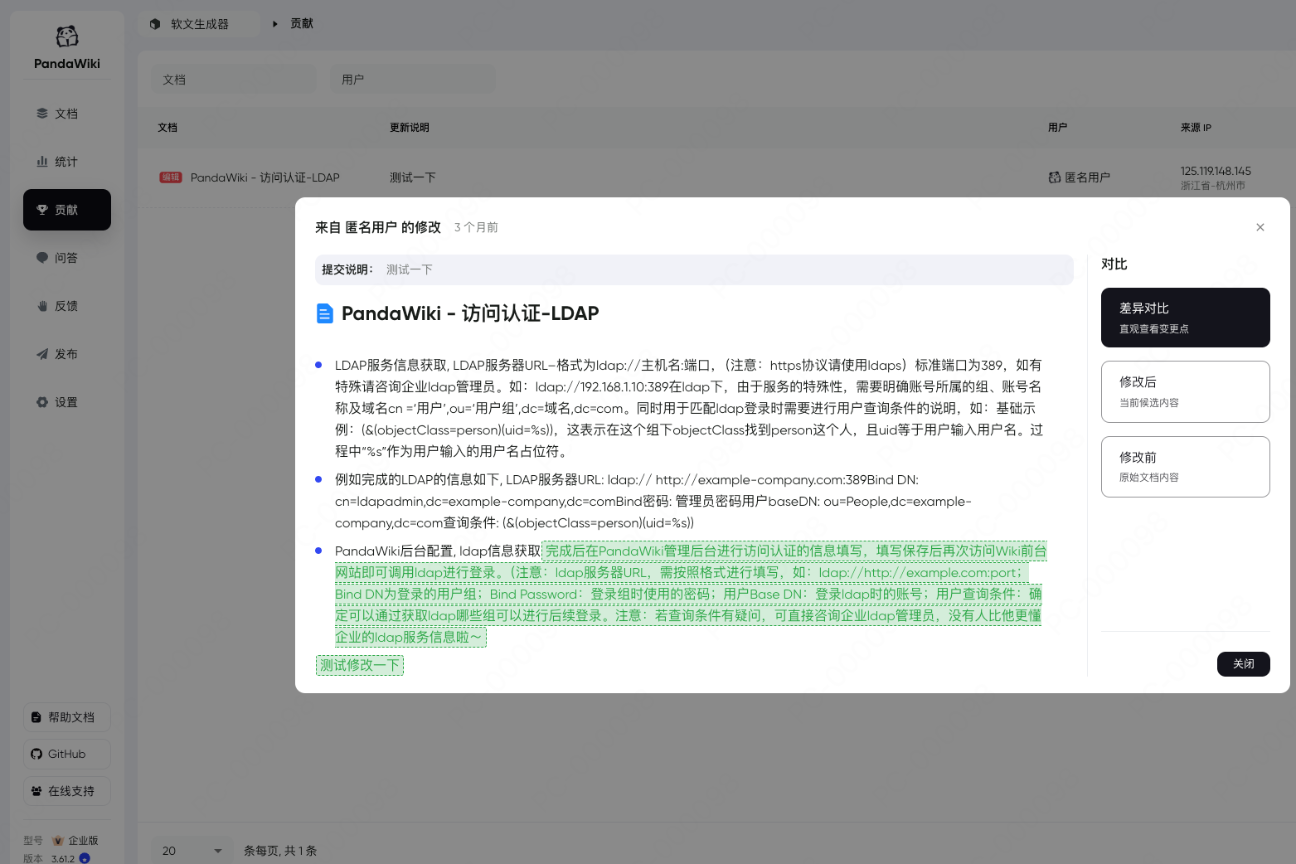
Task: Click the 文档 book icon in the sidebar
Action: coord(42,114)
